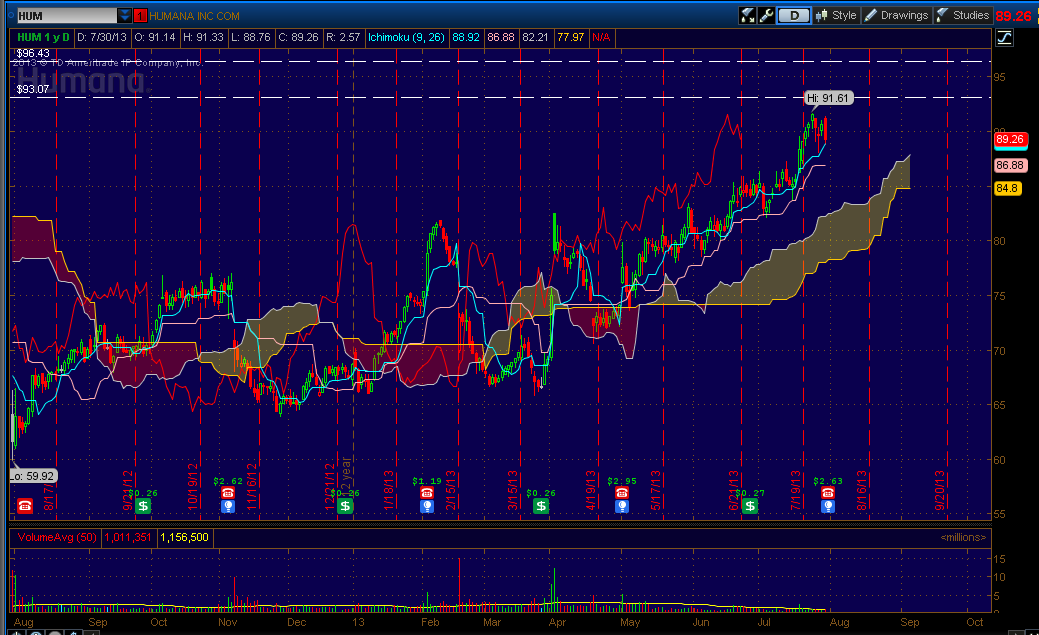Click the Lo: 59.92 bubble

pos(33,476)
